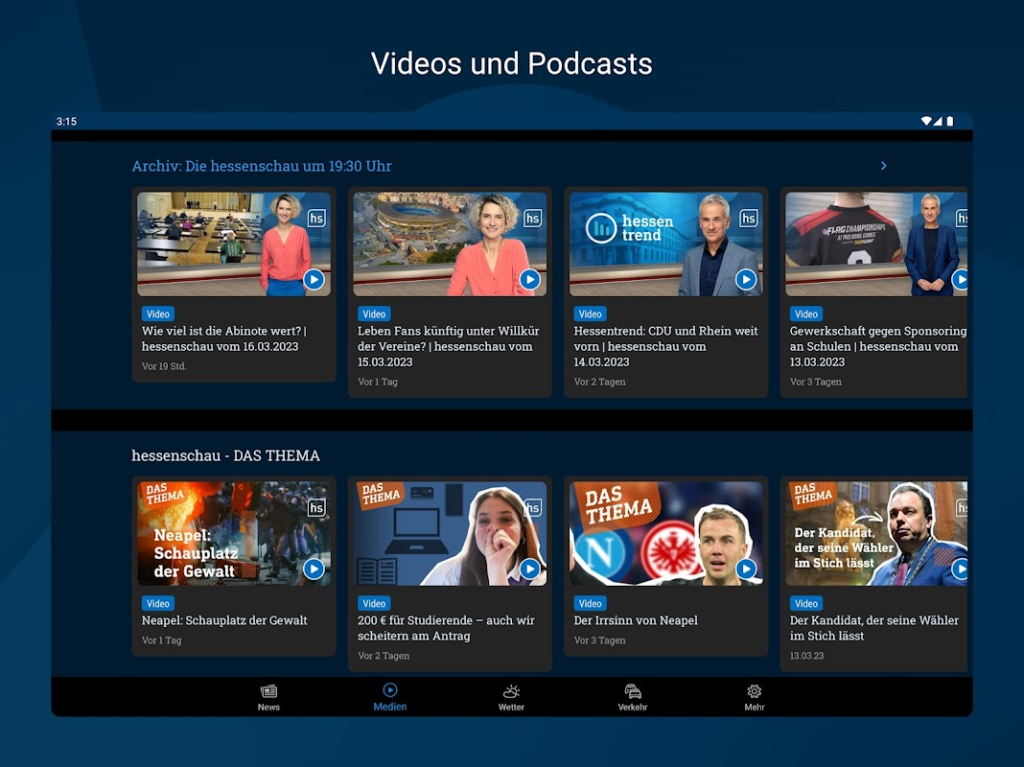Open the Gewerkschaft gegen Sponsoring thumbnail

click(876, 244)
